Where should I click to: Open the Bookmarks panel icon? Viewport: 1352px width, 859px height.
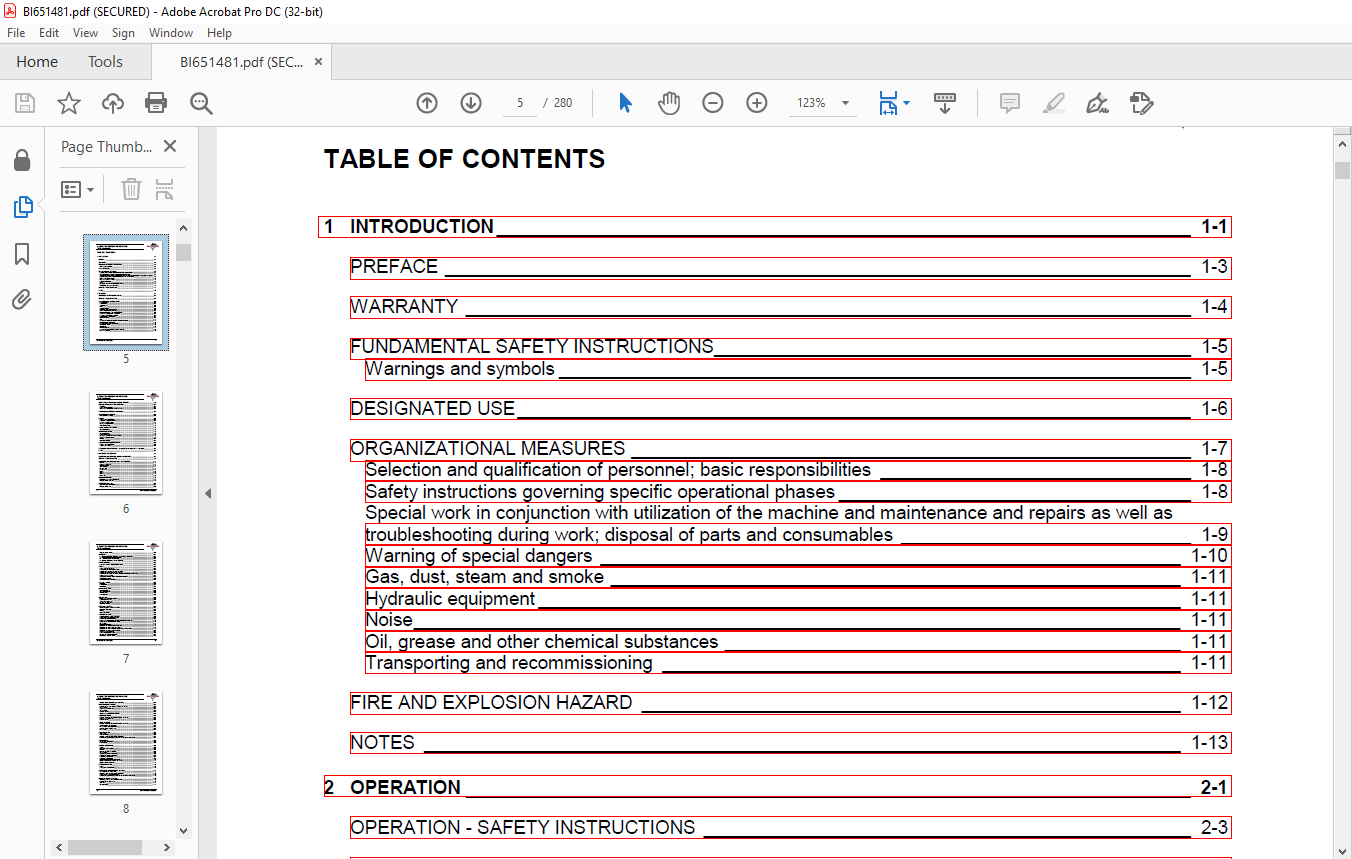coord(22,254)
